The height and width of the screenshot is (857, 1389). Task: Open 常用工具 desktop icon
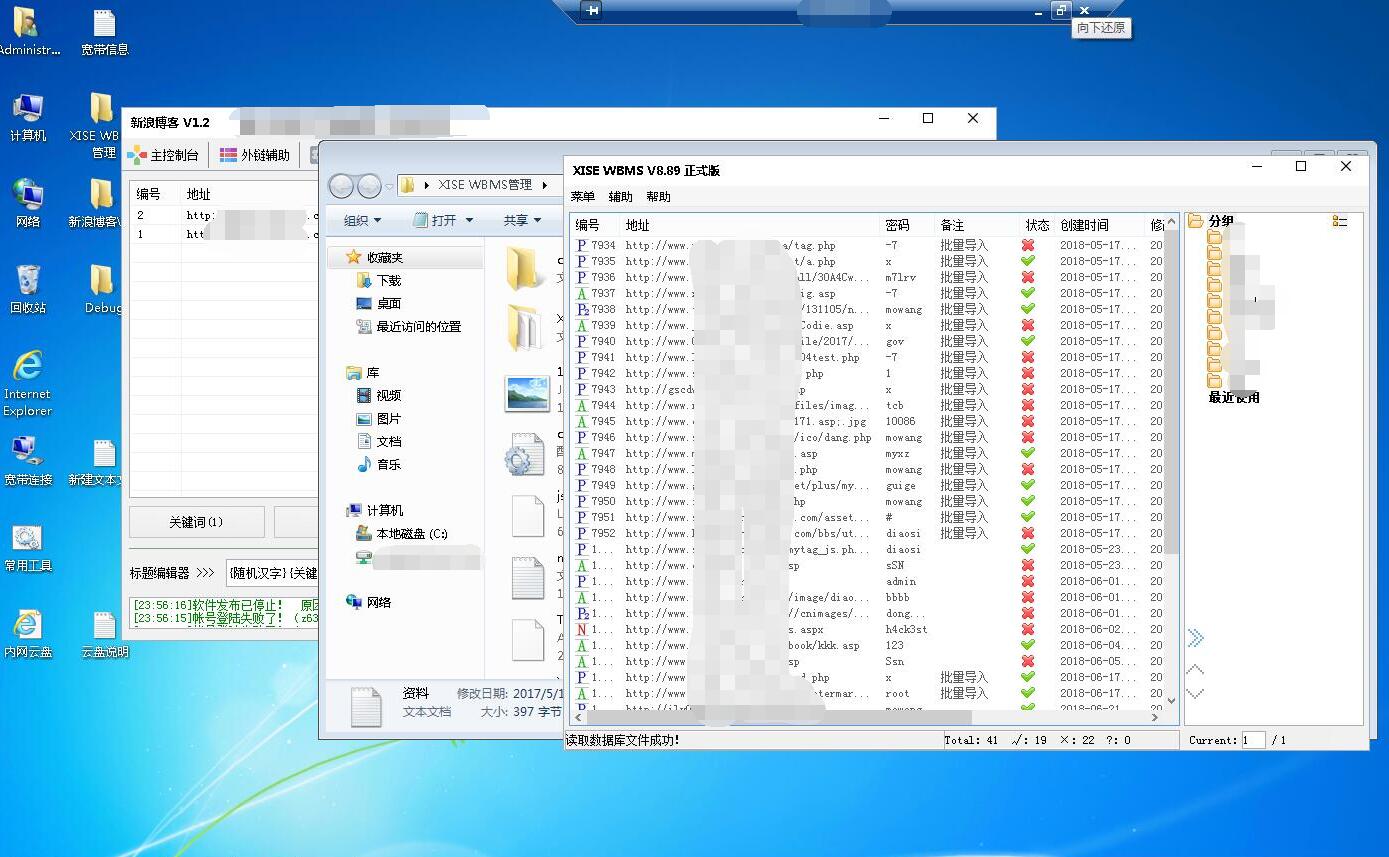click(28, 547)
